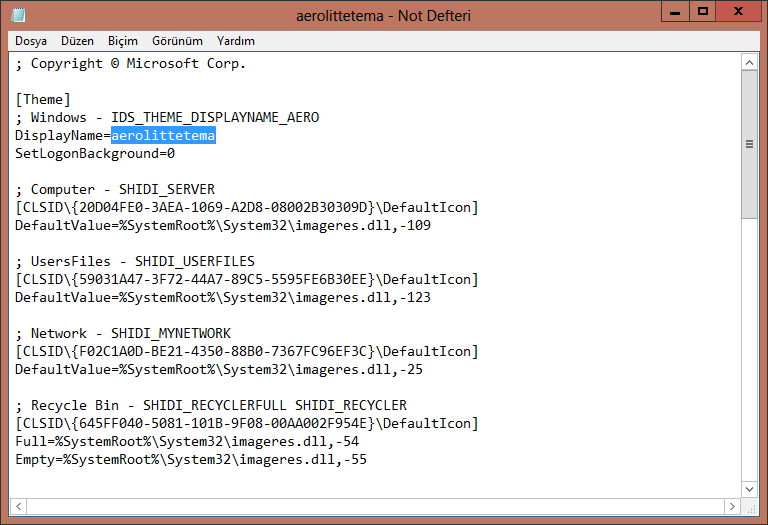Open the Biçim menu
The height and width of the screenshot is (525, 768).
(x=123, y=41)
